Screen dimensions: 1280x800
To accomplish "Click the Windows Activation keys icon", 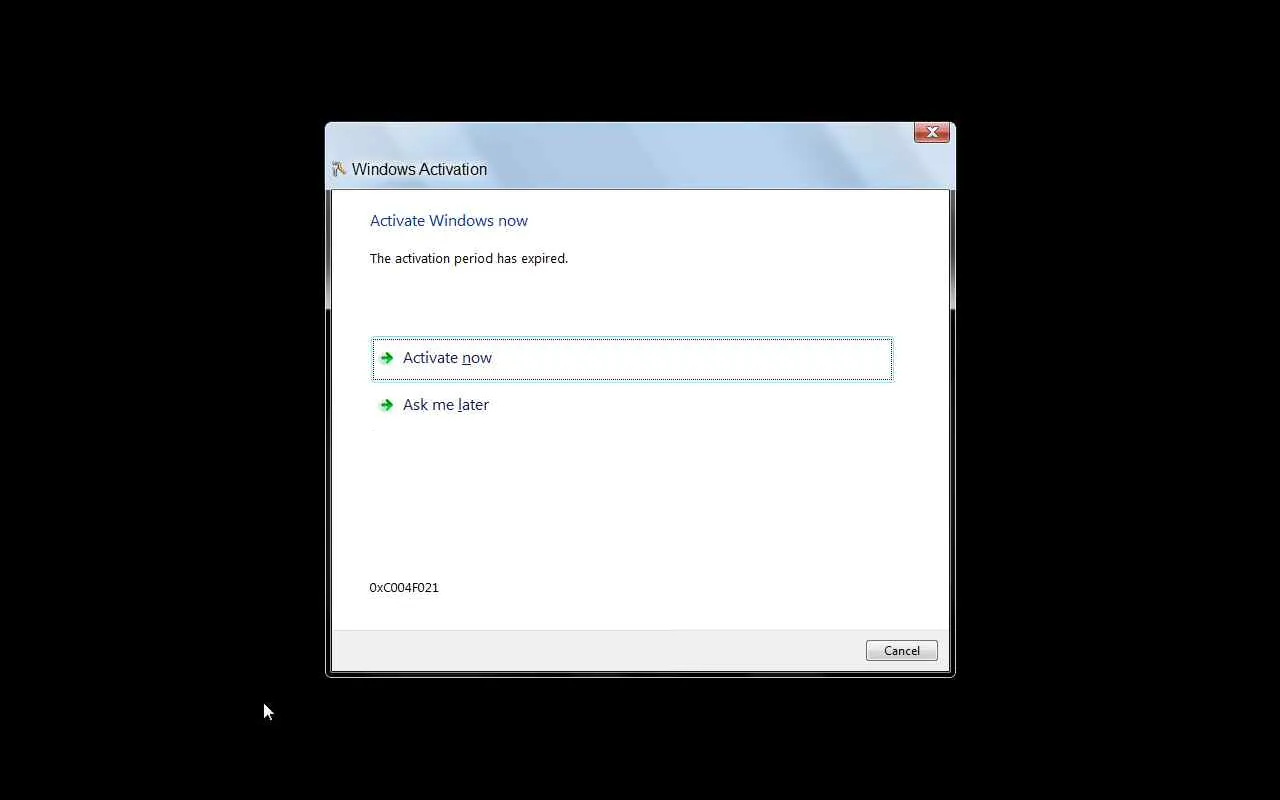I will (x=339, y=169).
